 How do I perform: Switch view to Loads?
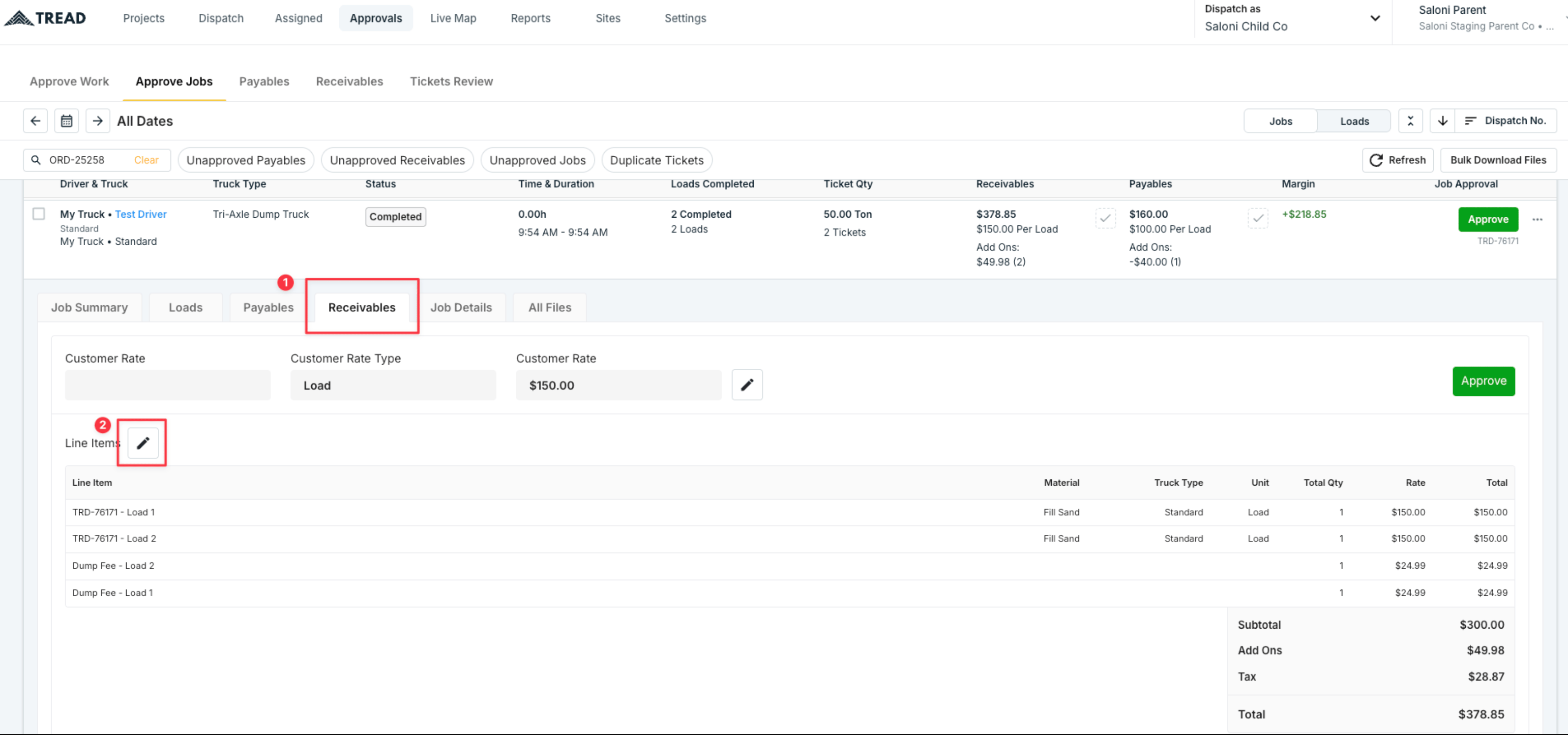click(1354, 121)
